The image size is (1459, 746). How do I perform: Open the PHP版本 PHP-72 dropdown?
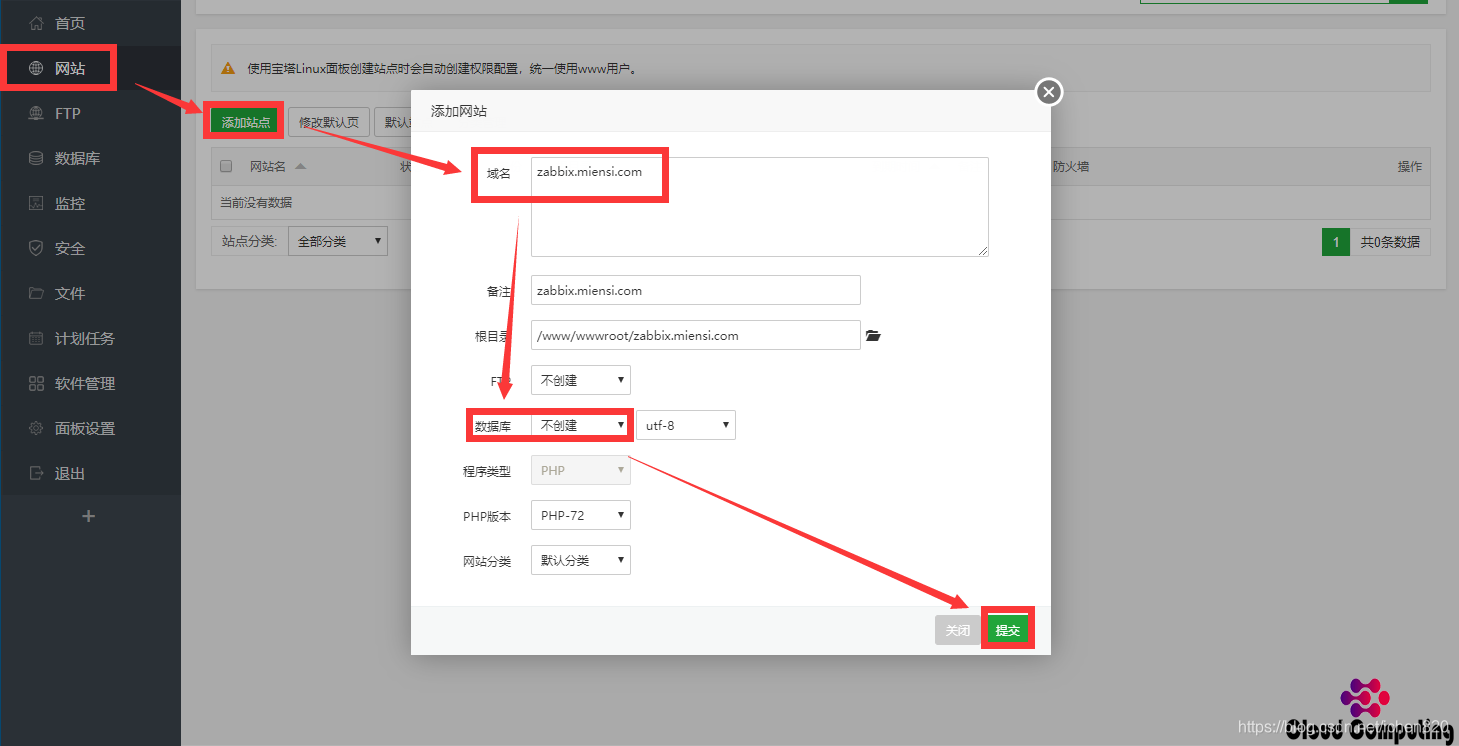580,514
